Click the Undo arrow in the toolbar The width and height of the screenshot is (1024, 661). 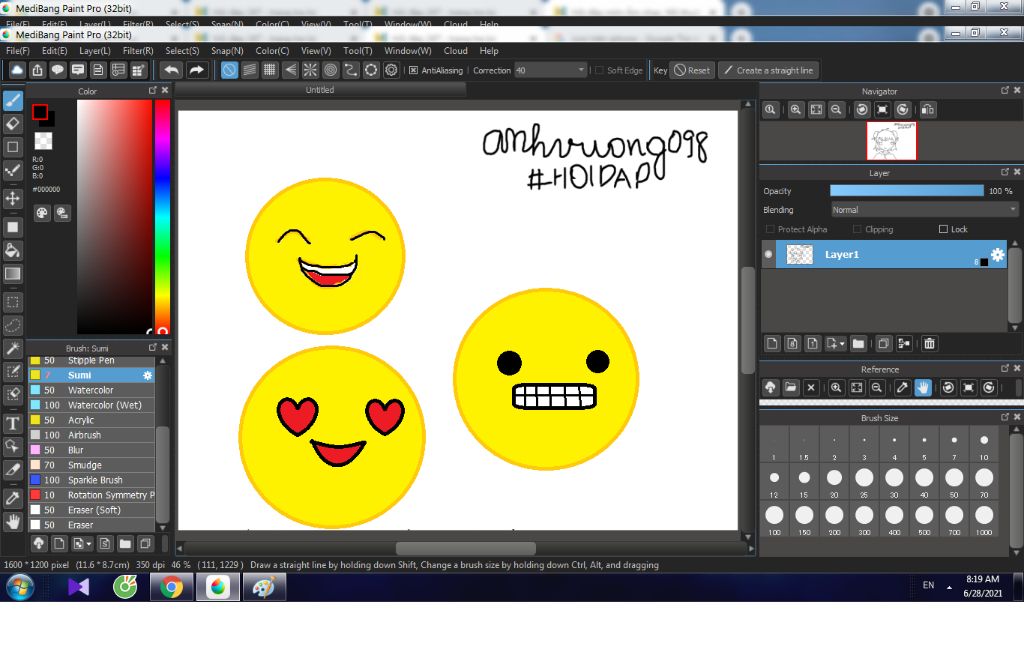(171, 70)
